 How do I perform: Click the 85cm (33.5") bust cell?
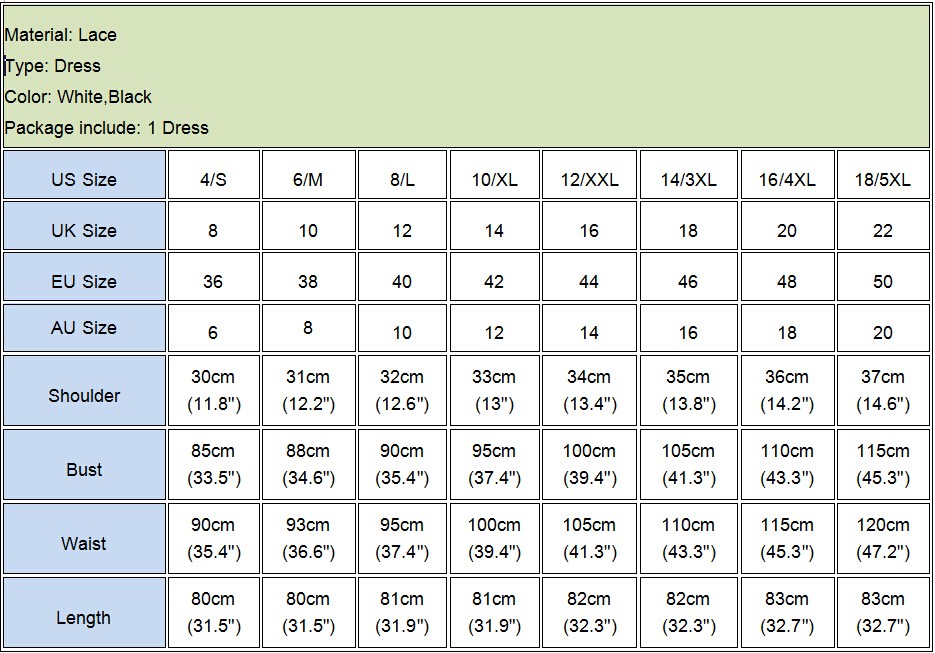pos(213,465)
